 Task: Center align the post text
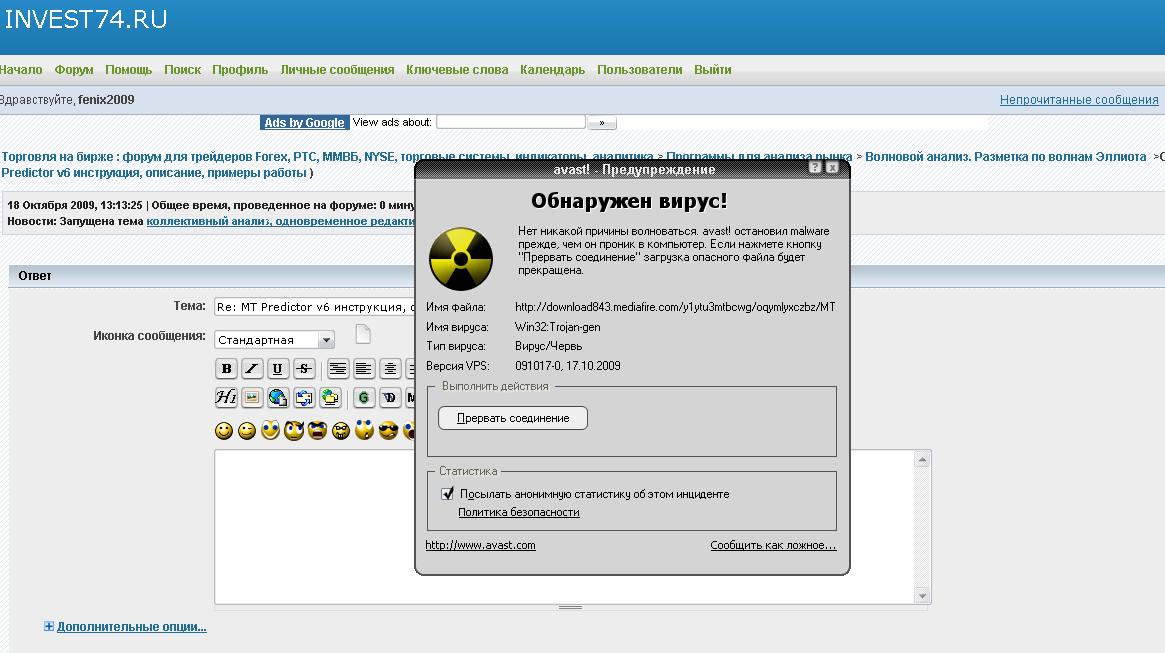[390, 368]
